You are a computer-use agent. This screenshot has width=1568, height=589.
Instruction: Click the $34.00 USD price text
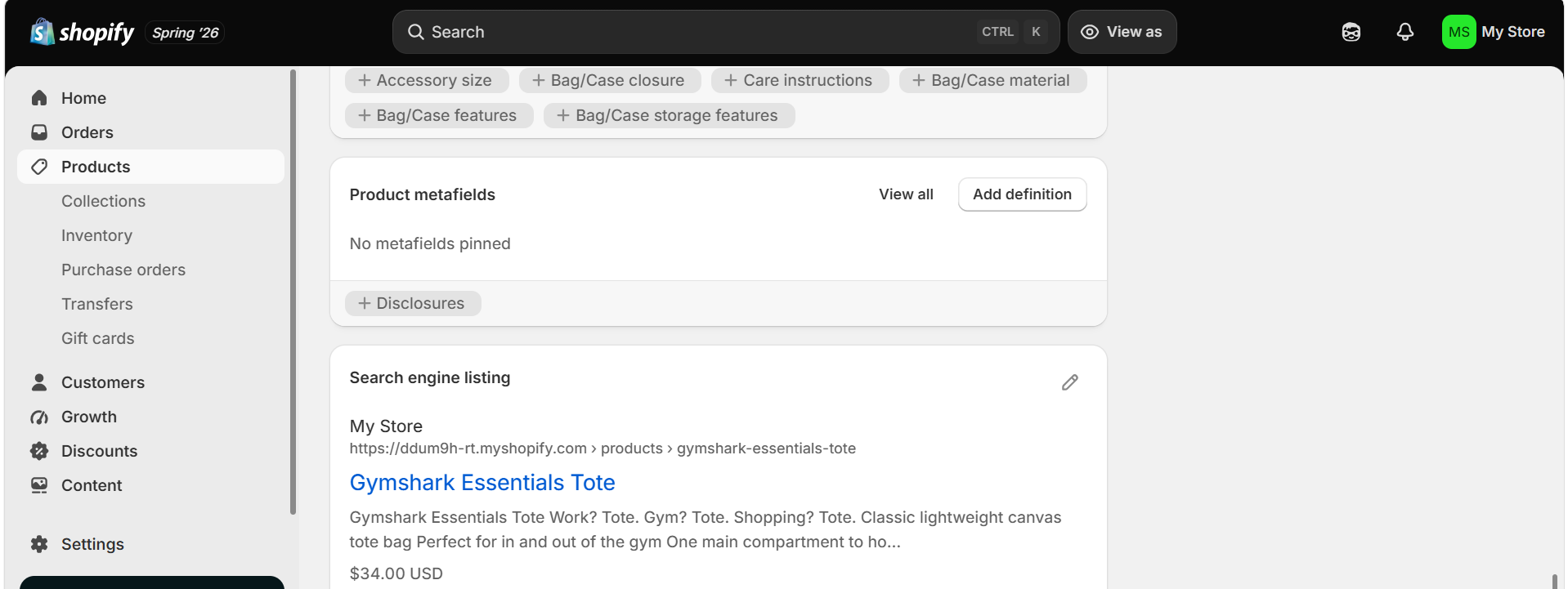pos(396,573)
